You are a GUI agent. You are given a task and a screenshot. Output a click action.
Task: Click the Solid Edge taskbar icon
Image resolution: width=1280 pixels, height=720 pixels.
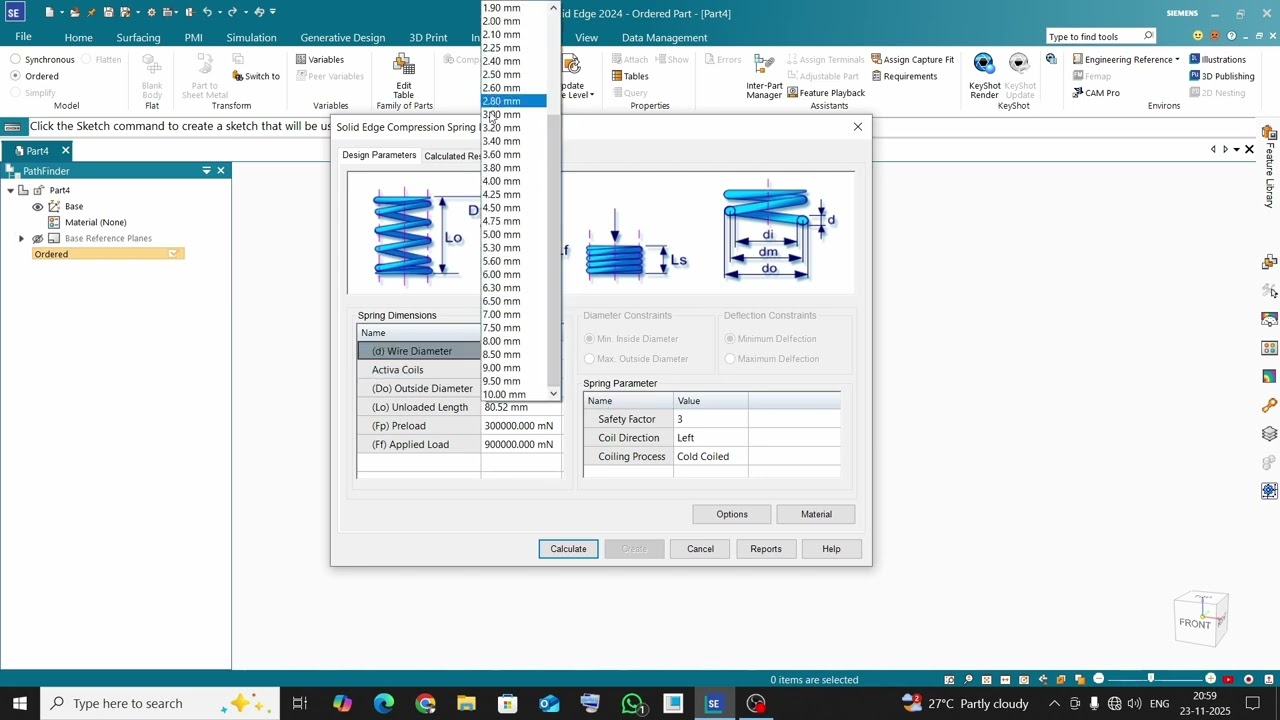[713, 703]
